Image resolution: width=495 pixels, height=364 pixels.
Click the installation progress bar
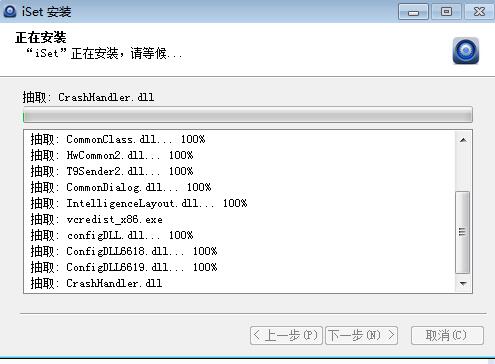pyautogui.click(x=248, y=115)
